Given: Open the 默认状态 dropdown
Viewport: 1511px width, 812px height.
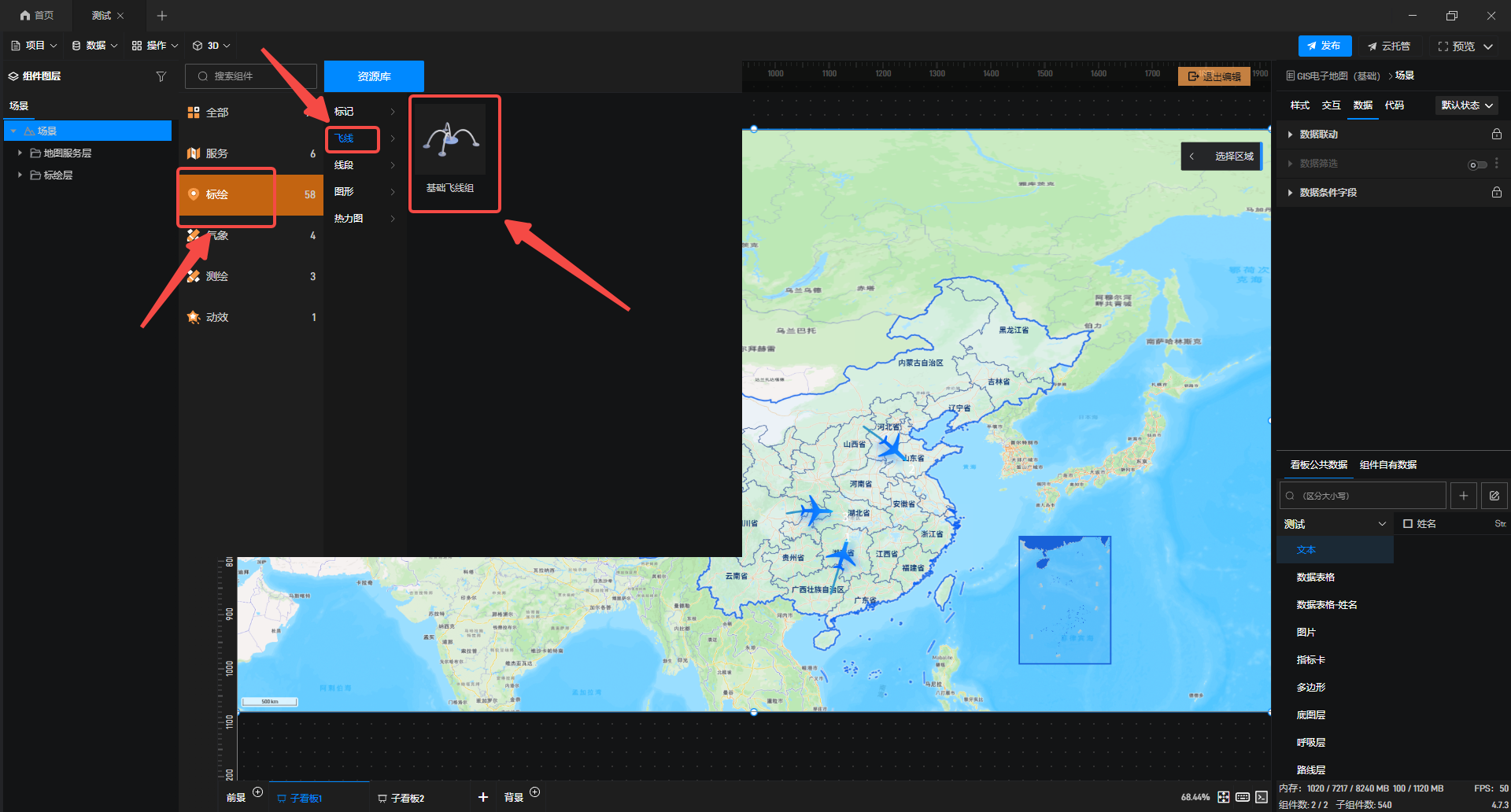Looking at the screenshot, I should [1467, 105].
